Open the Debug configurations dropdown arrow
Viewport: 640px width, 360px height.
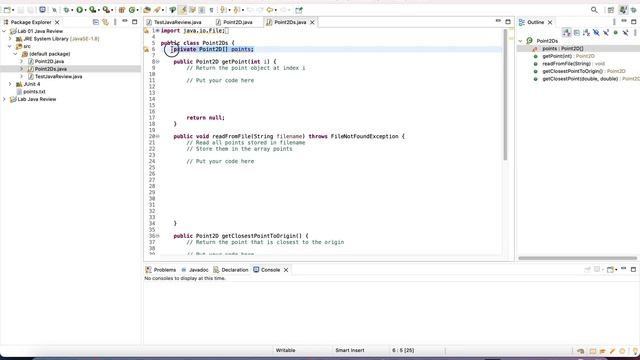tap(71, 10)
